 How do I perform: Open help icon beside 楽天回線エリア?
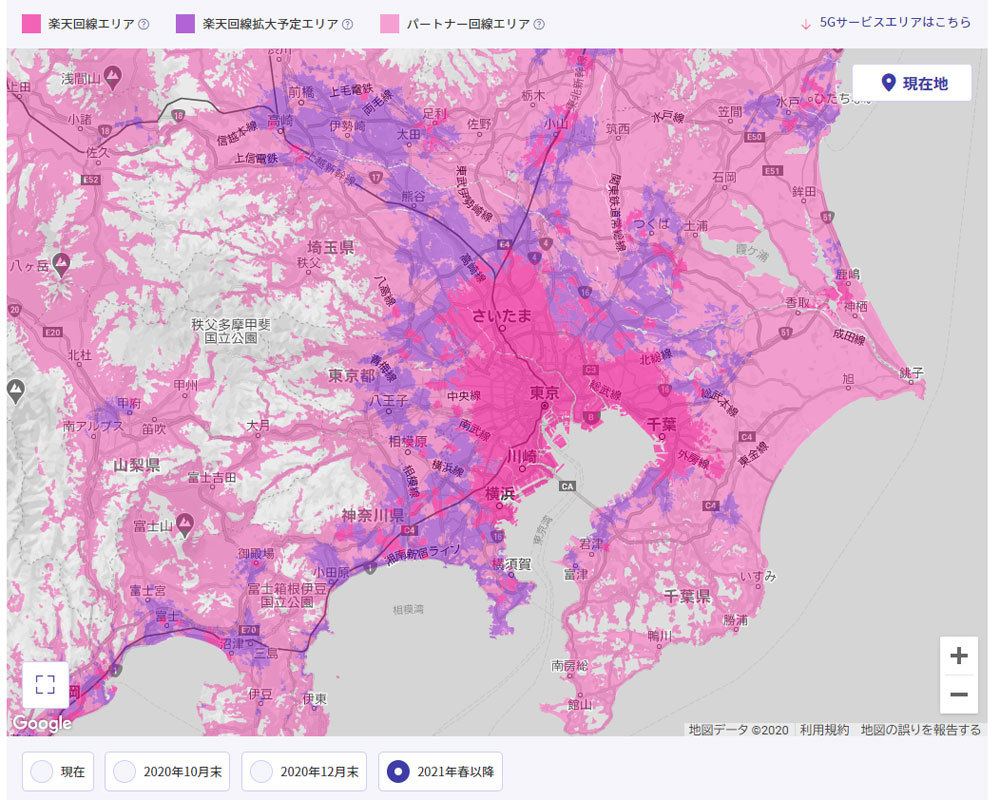tap(144, 23)
